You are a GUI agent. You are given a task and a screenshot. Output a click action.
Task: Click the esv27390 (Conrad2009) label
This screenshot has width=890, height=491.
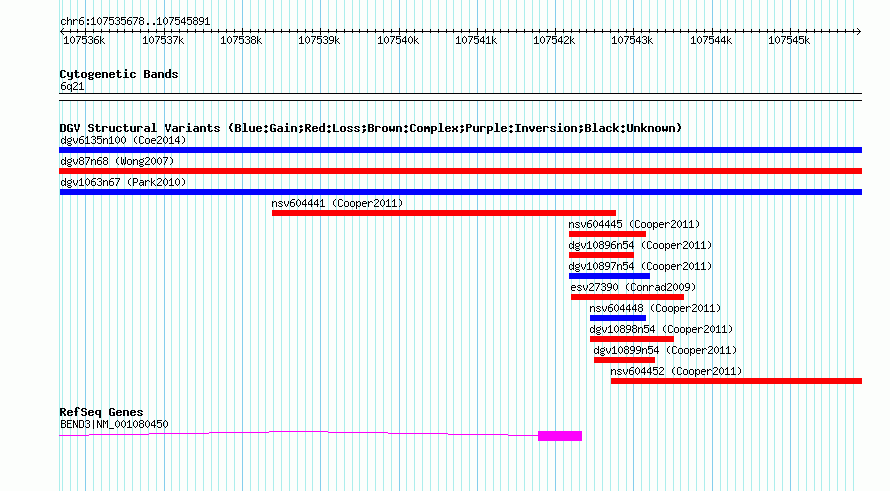[x=633, y=287]
